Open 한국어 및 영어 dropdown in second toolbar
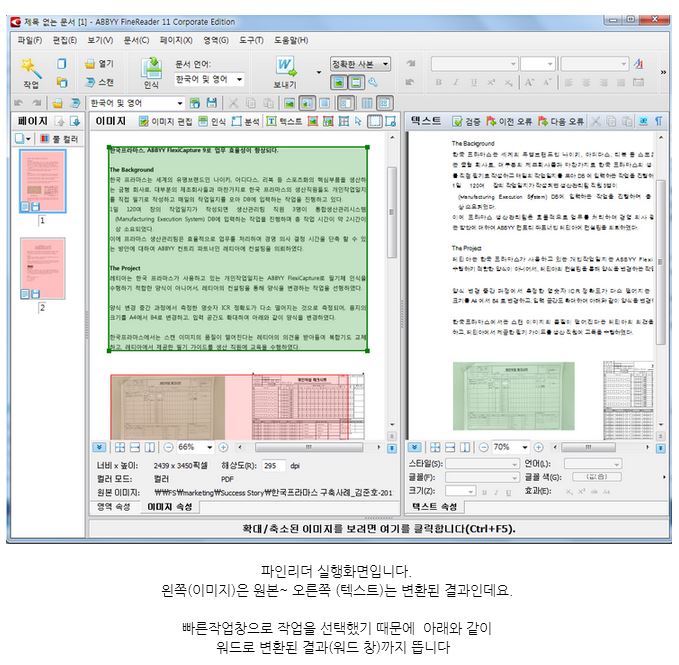Screen dimensions: 679x665 click(136, 103)
